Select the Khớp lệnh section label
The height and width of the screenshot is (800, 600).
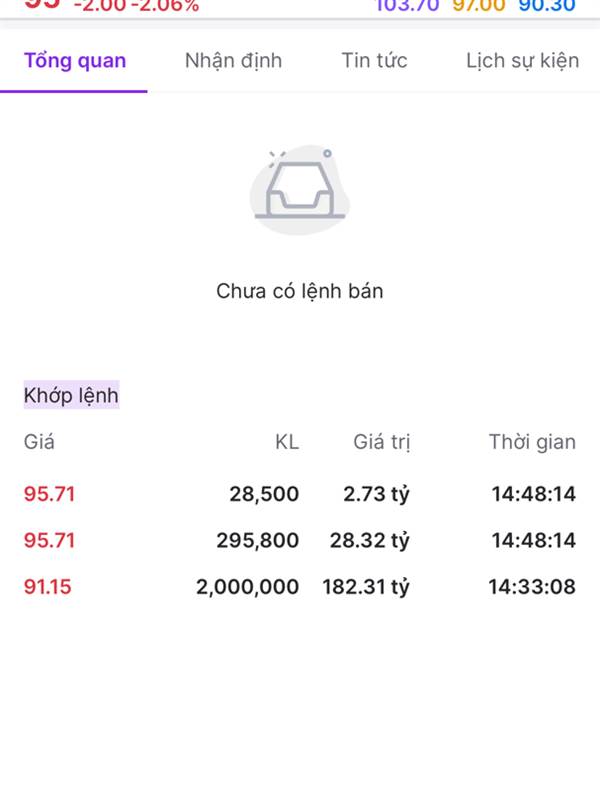(x=71, y=396)
